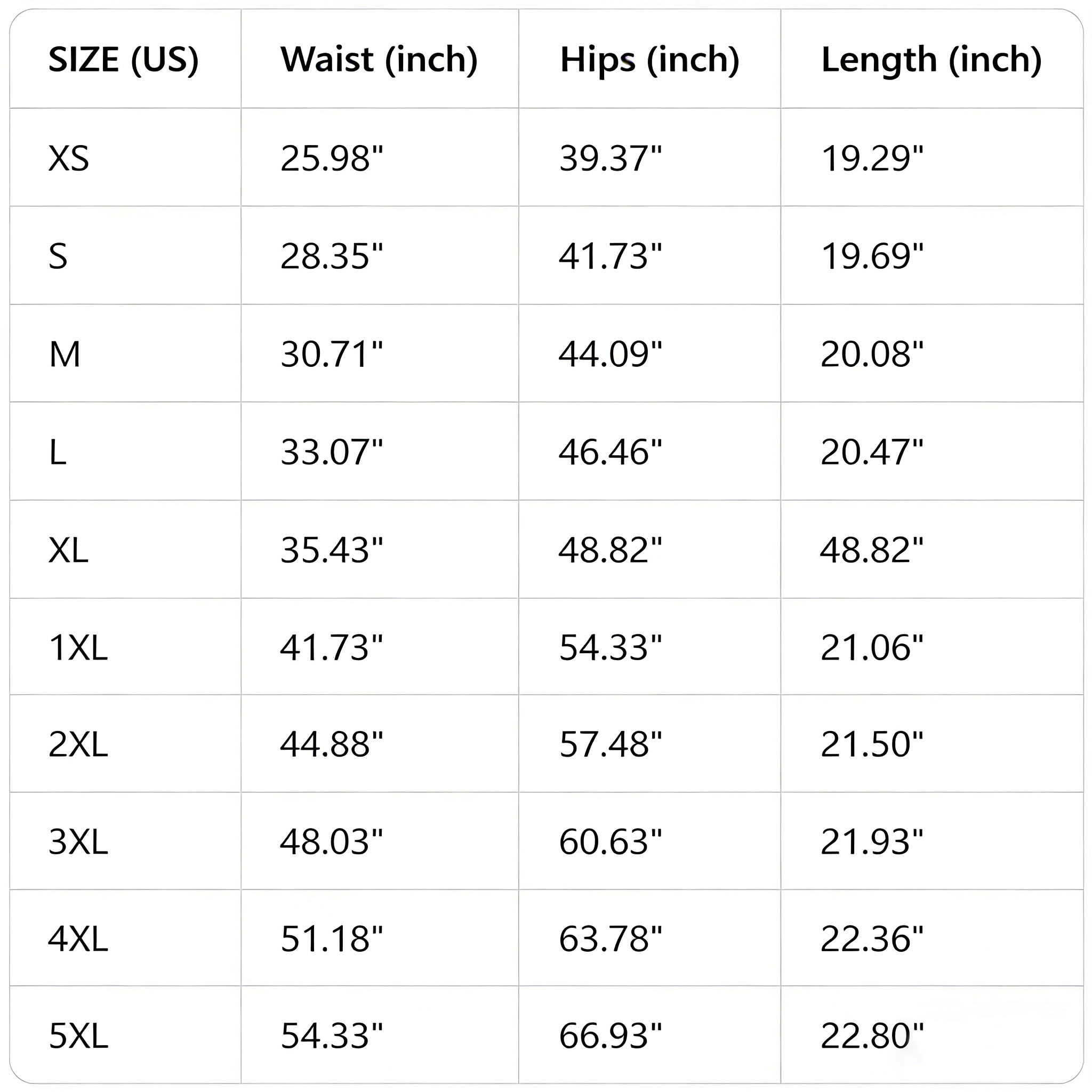Select the 1XL size label
The image size is (1092, 1092).
78,647
